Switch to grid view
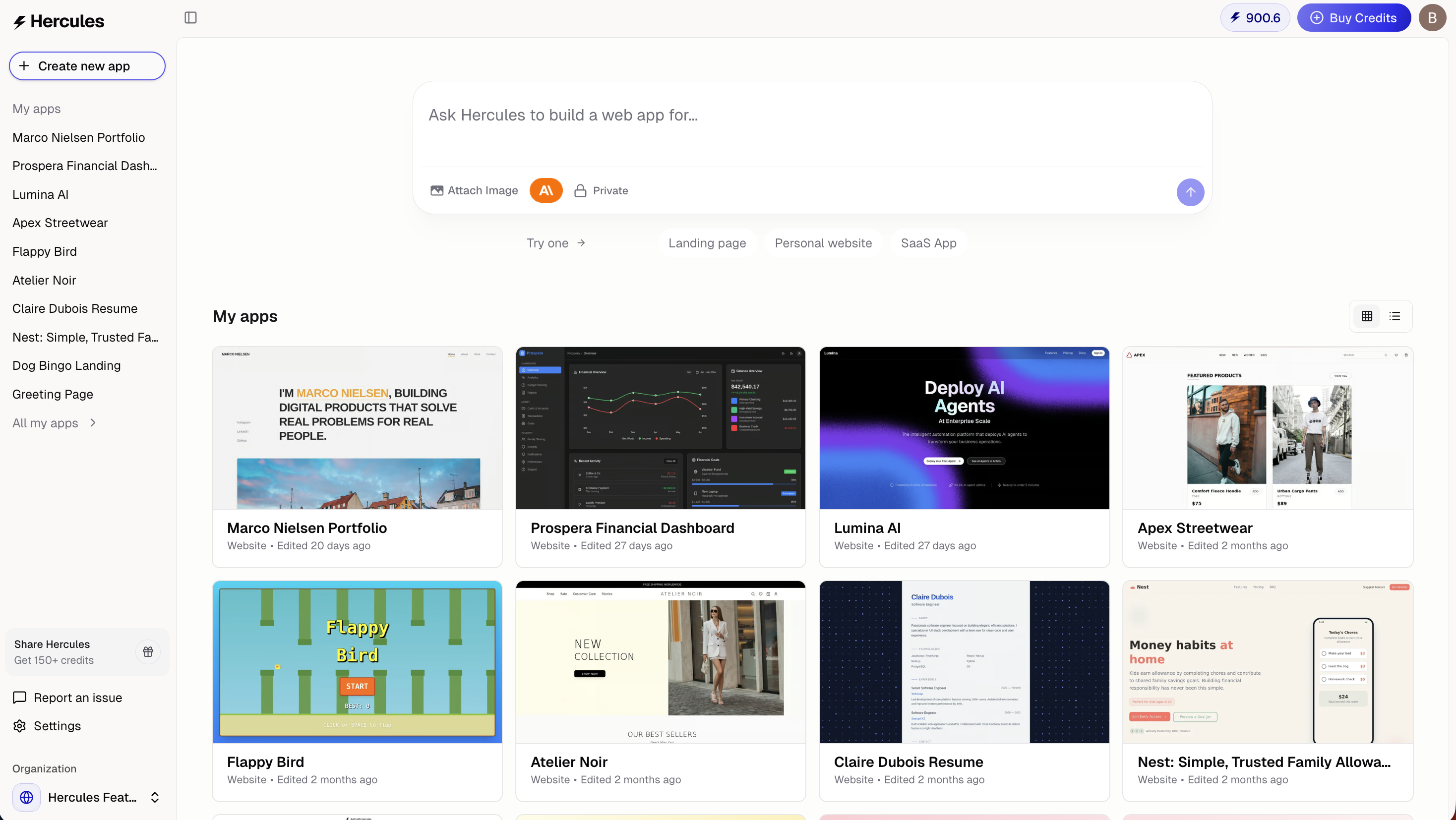The image size is (1456, 820). 1367,316
